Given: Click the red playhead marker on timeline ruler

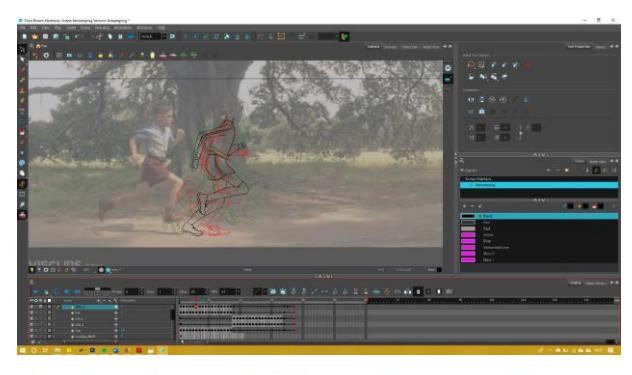Looking at the screenshot, I should pos(196,300).
